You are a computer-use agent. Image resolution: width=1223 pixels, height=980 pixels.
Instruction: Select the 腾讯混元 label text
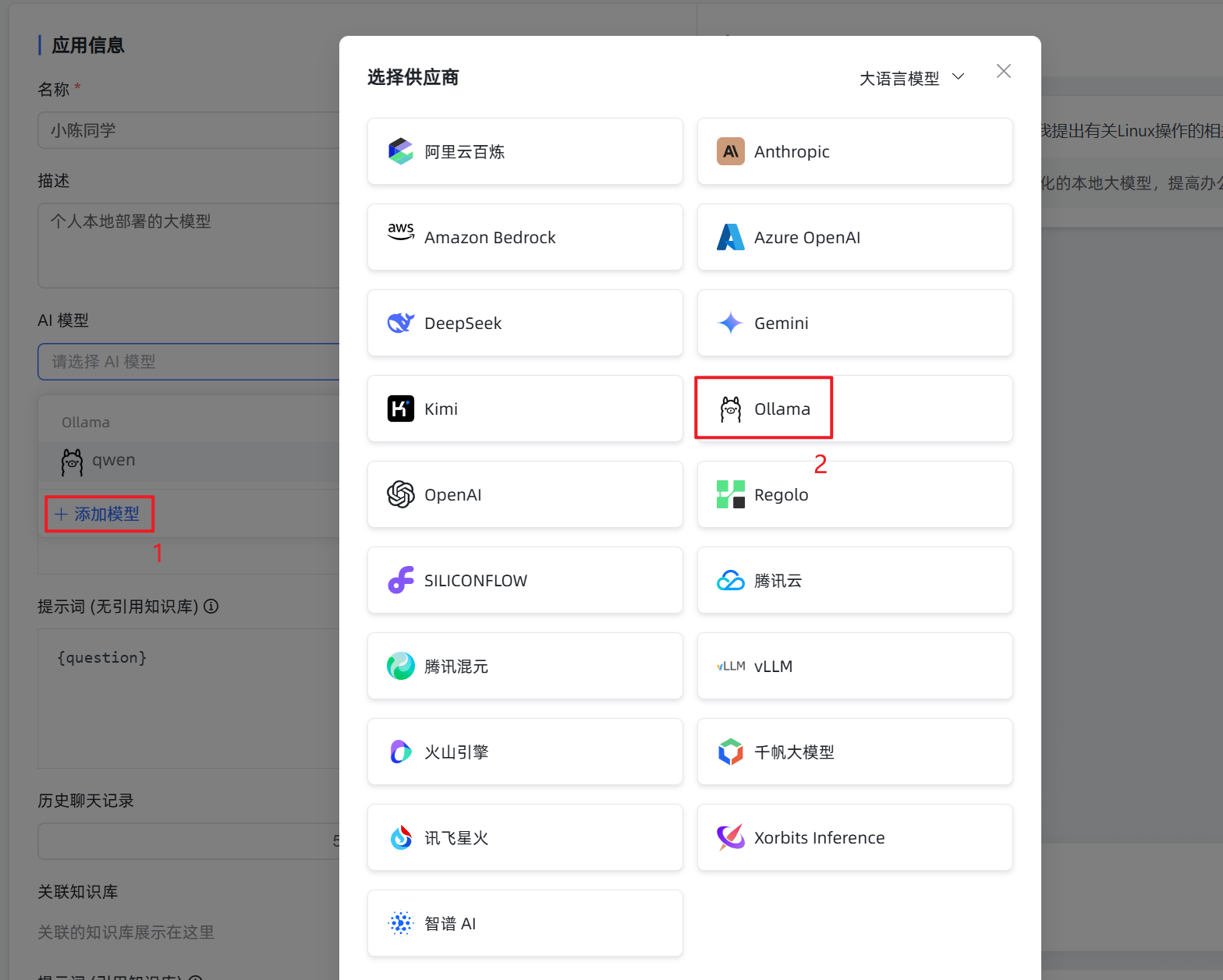click(456, 666)
